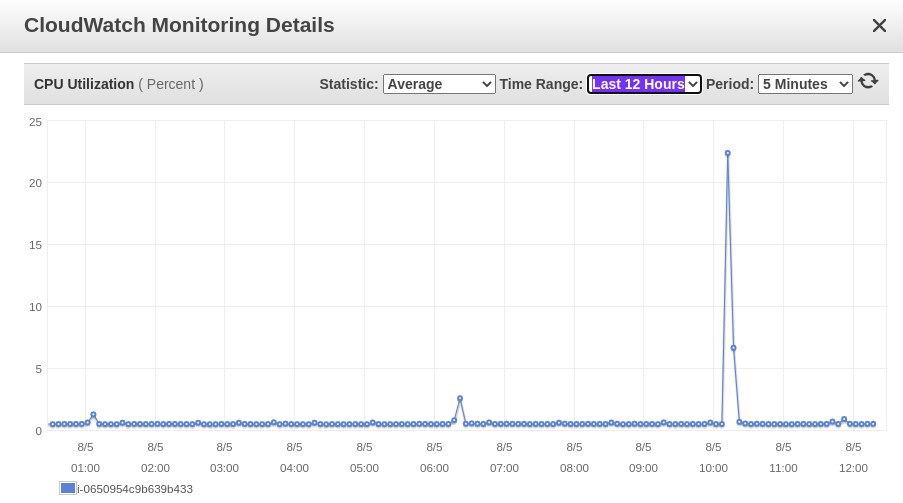Click the ( Percent ) unit text
The image size is (903, 503).
coord(171,84)
